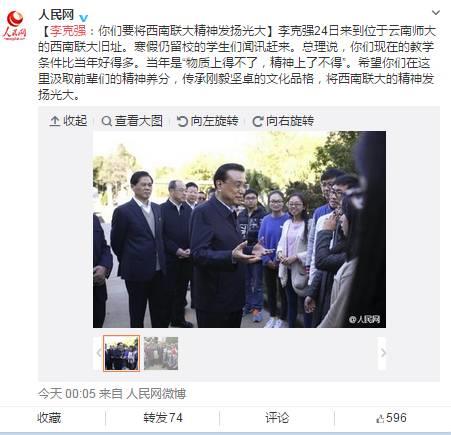Select the second photo thumbnail
Screen dimensions: 451x435
tap(161, 353)
